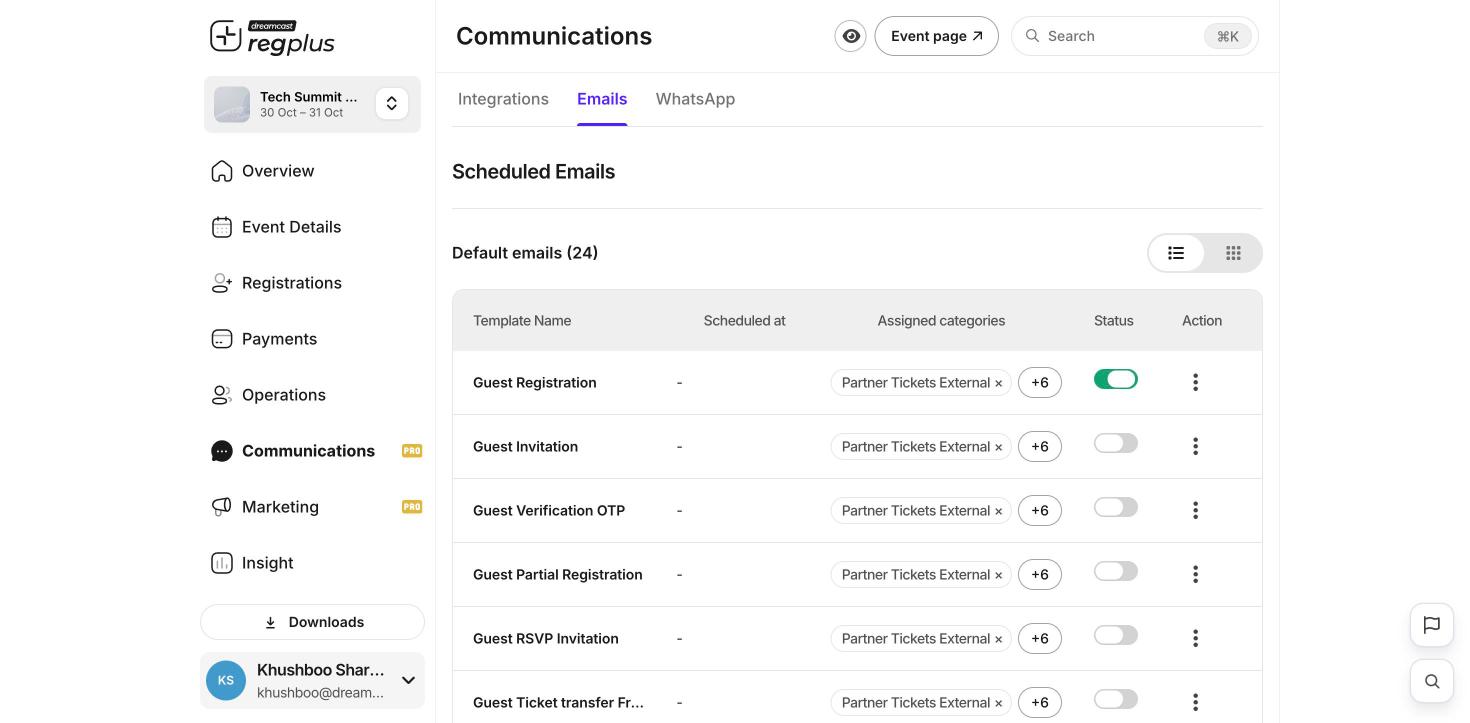Click the Tech Summit event thumbnail
This screenshot has height=723, width=1470.
click(232, 104)
